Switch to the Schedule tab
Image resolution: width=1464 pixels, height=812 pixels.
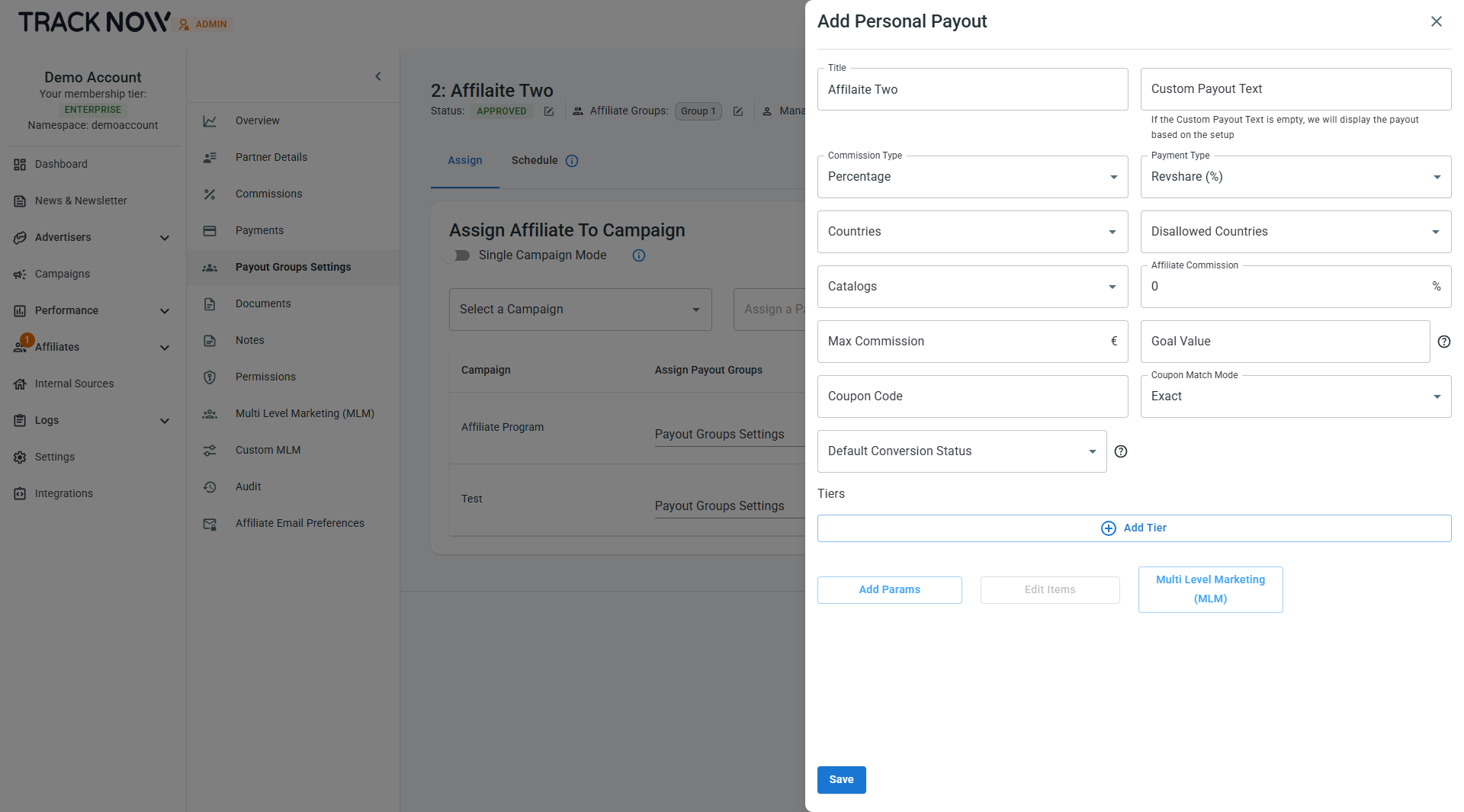pos(535,160)
